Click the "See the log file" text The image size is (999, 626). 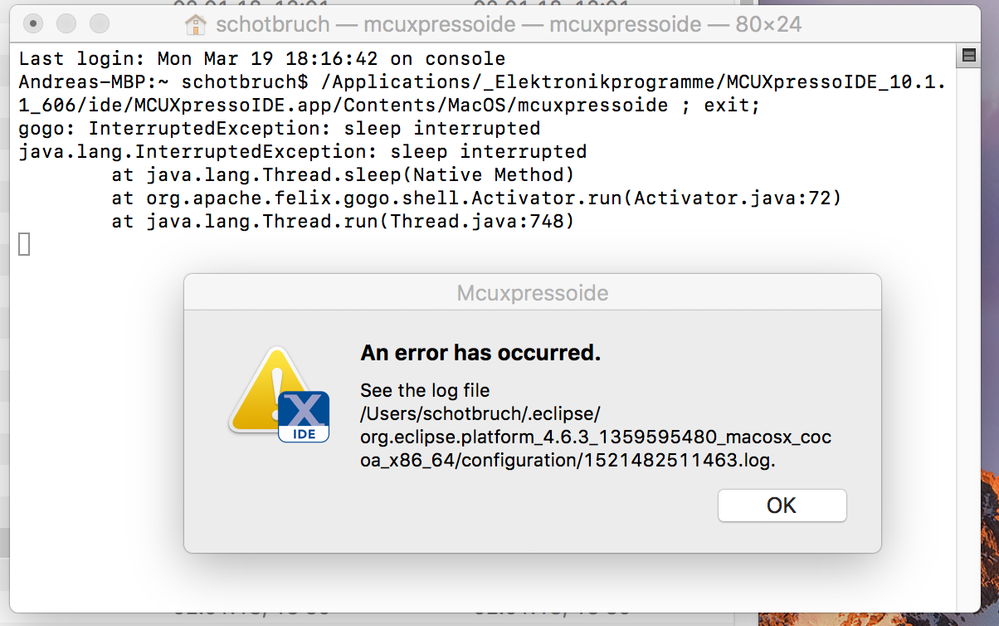(425, 390)
